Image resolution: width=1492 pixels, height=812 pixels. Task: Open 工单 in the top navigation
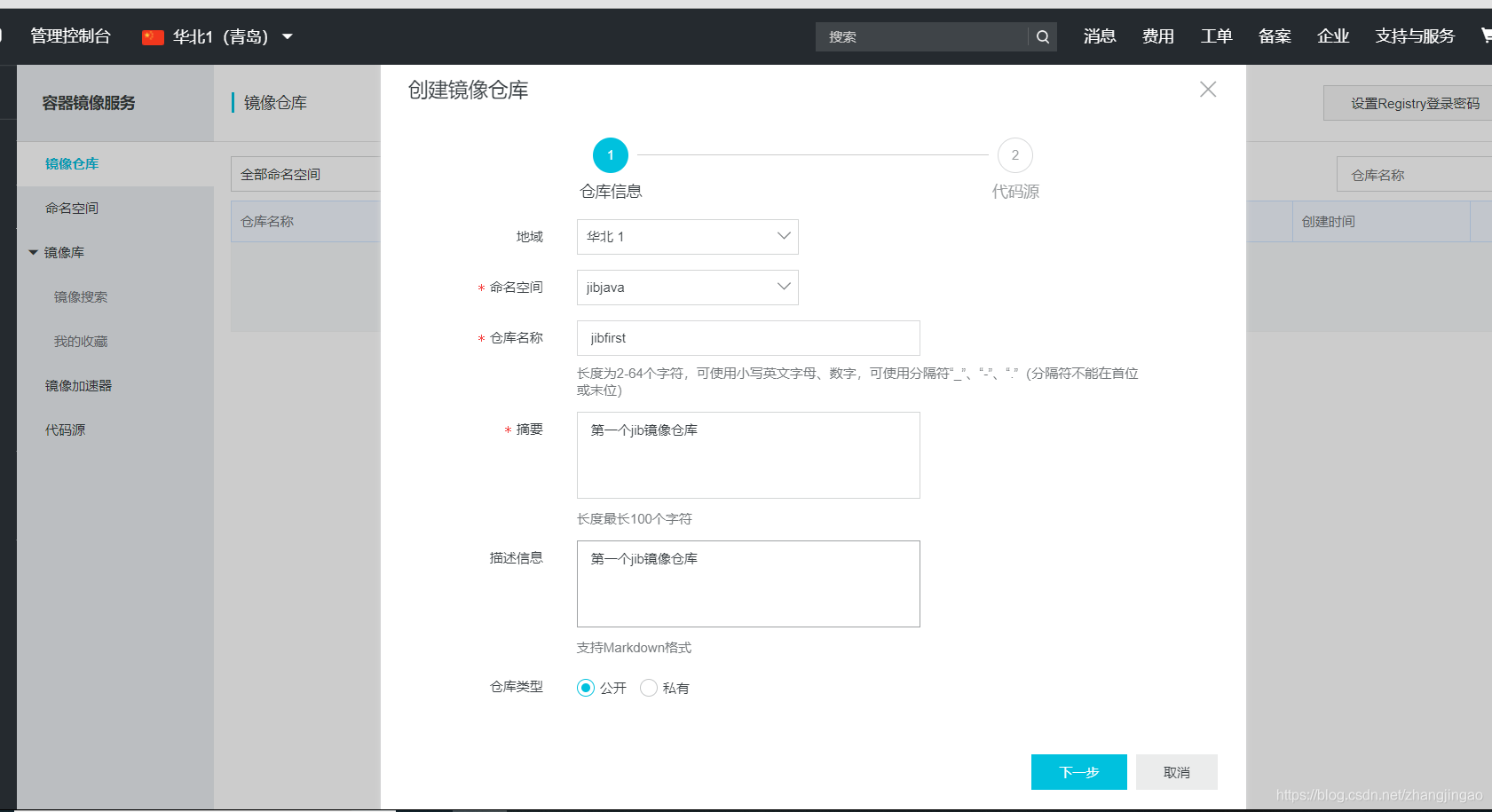click(1217, 36)
